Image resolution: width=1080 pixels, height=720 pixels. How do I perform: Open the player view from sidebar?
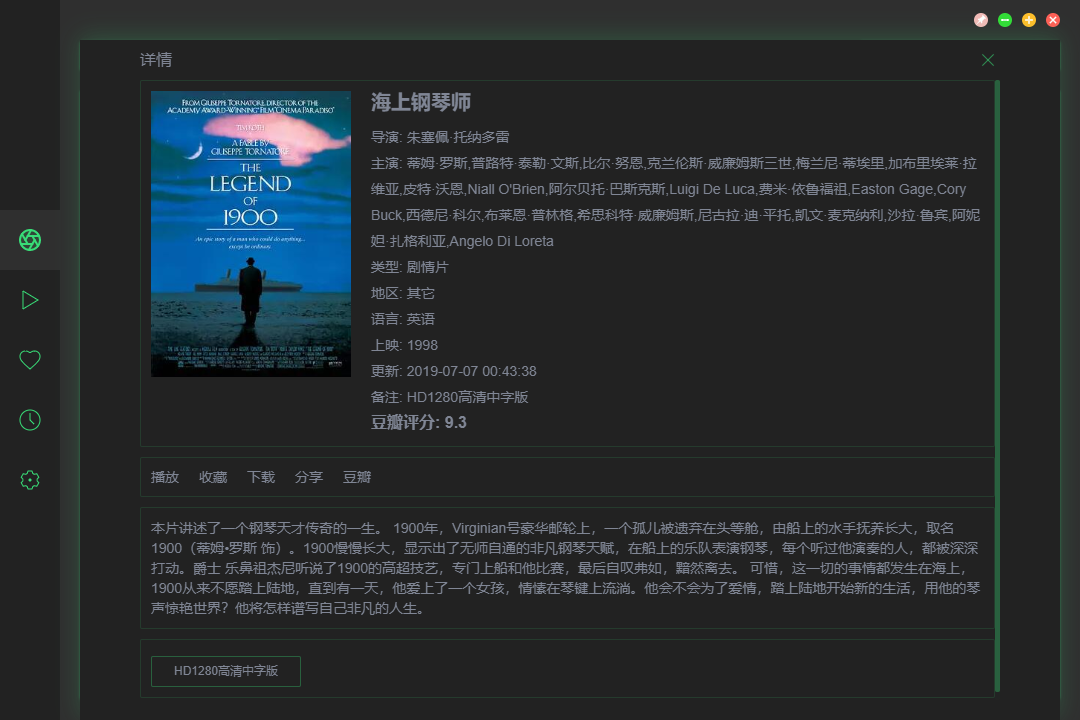30,300
